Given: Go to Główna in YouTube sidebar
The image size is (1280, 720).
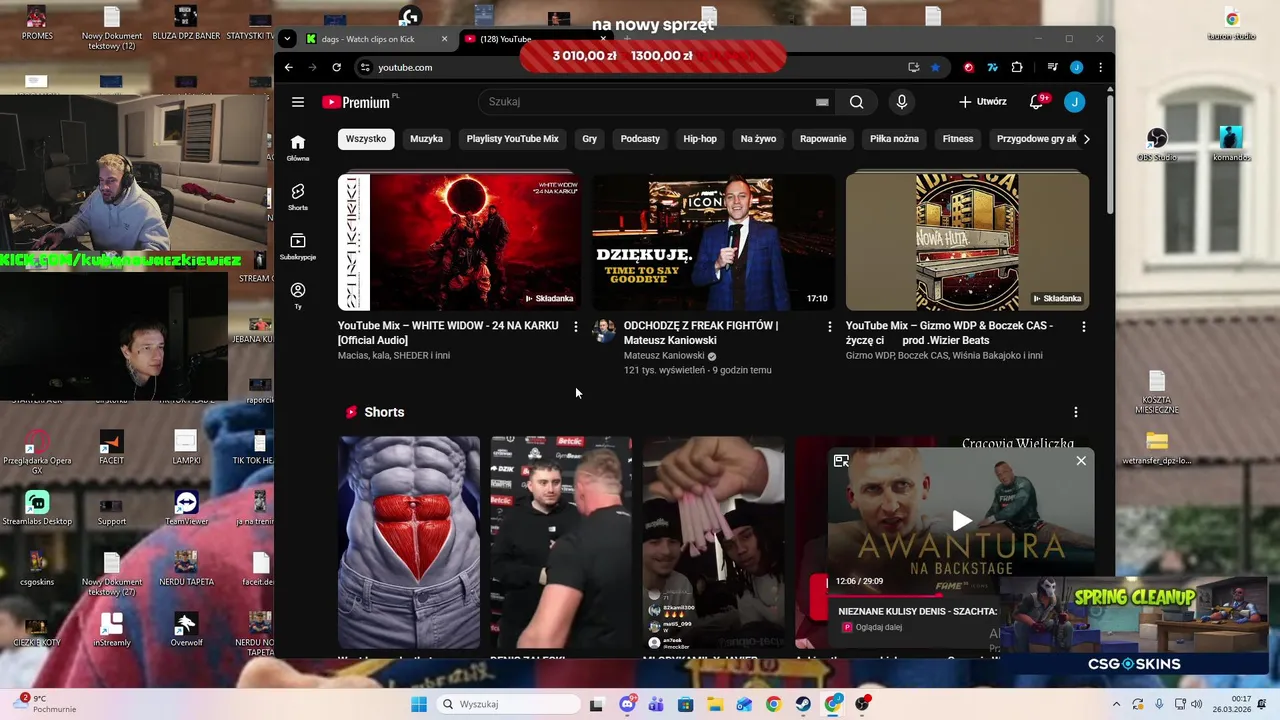Looking at the screenshot, I should [x=298, y=147].
